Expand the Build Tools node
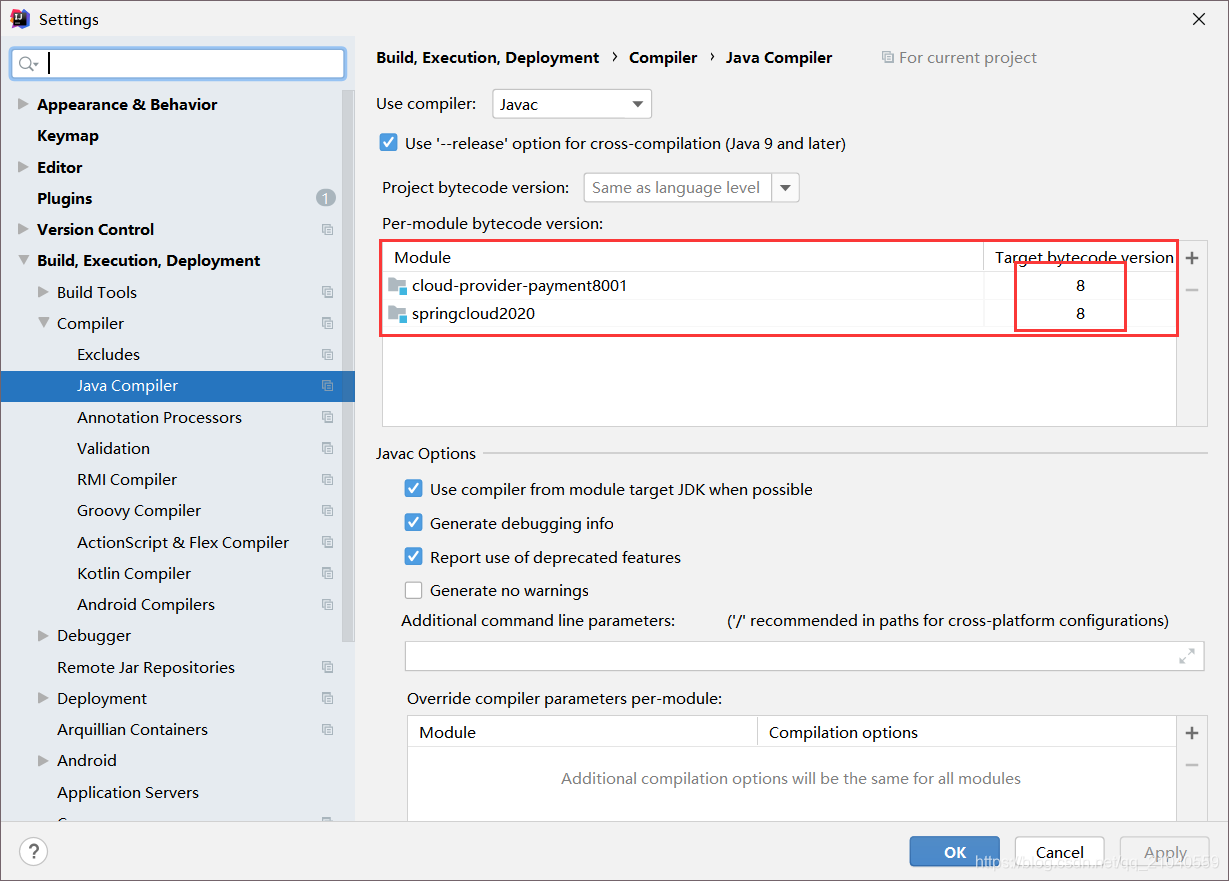Image resolution: width=1229 pixels, height=881 pixels. click(x=43, y=292)
